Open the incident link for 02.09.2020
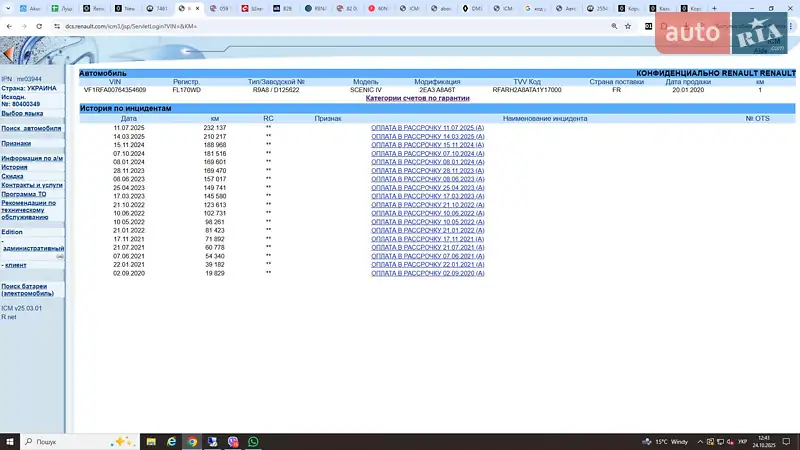Screen dimensions: 800x450 pyautogui.click(x=427, y=272)
